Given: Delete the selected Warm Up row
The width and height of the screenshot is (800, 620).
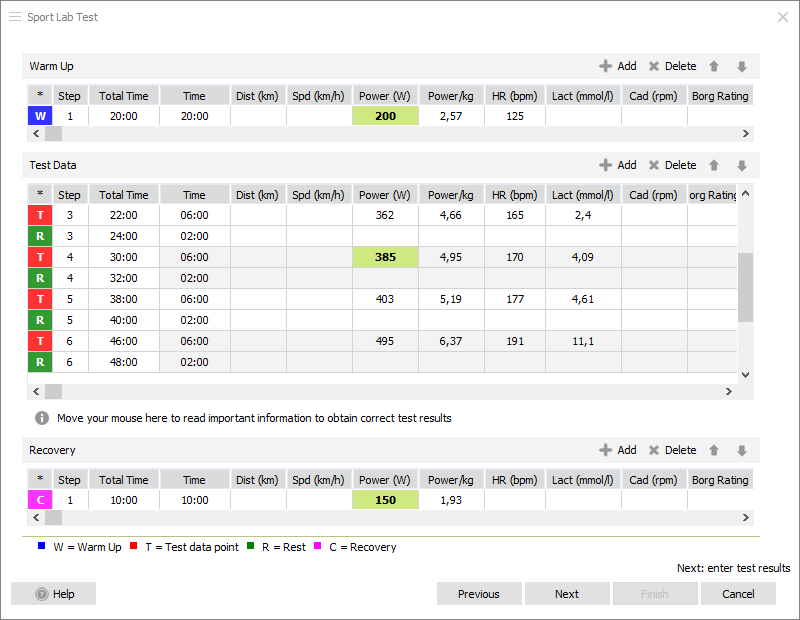Looking at the screenshot, I should point(672,66).
